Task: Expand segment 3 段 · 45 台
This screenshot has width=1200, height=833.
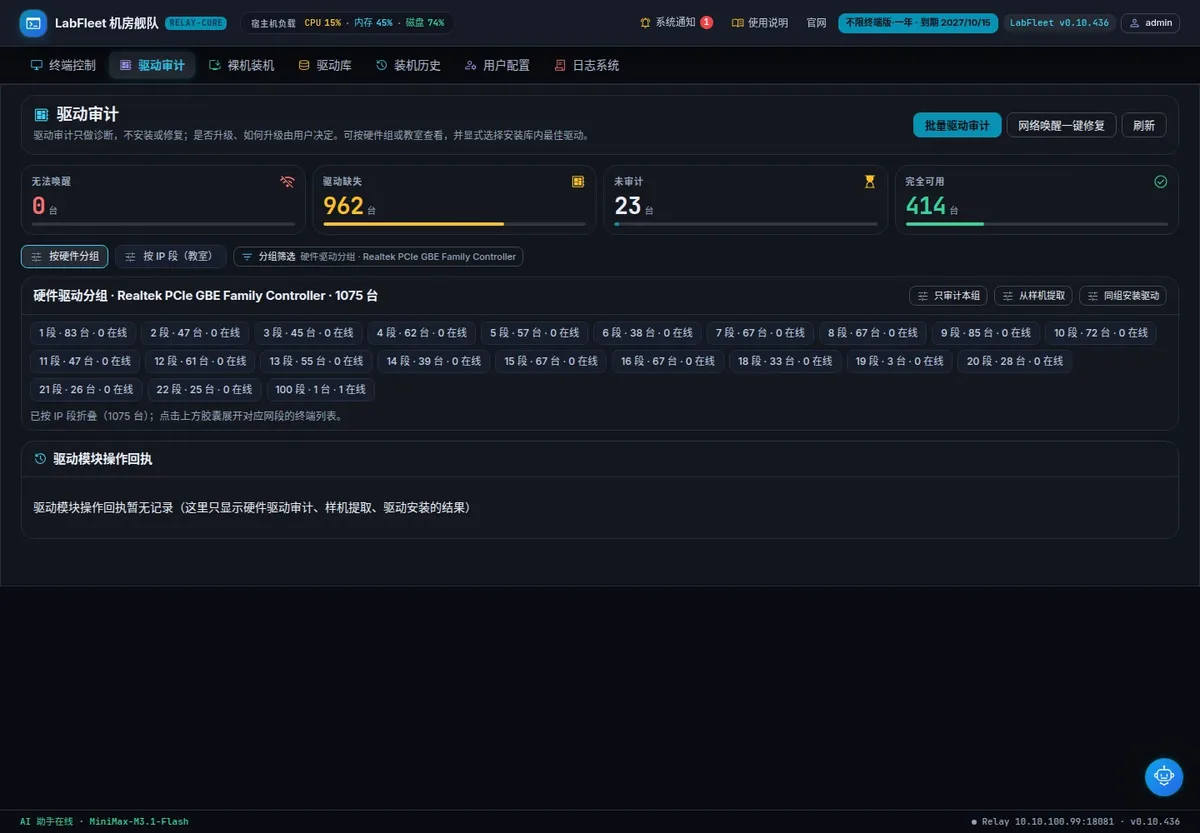Action: 308,333
